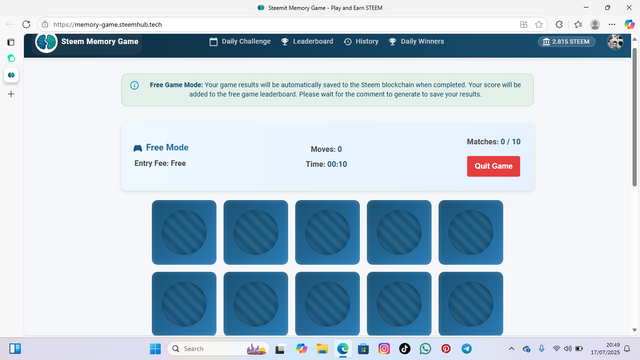The width and height of the screenshot is (640, 360).
Task: Switch to the green sidebar tab
Action: coord(11,58)
